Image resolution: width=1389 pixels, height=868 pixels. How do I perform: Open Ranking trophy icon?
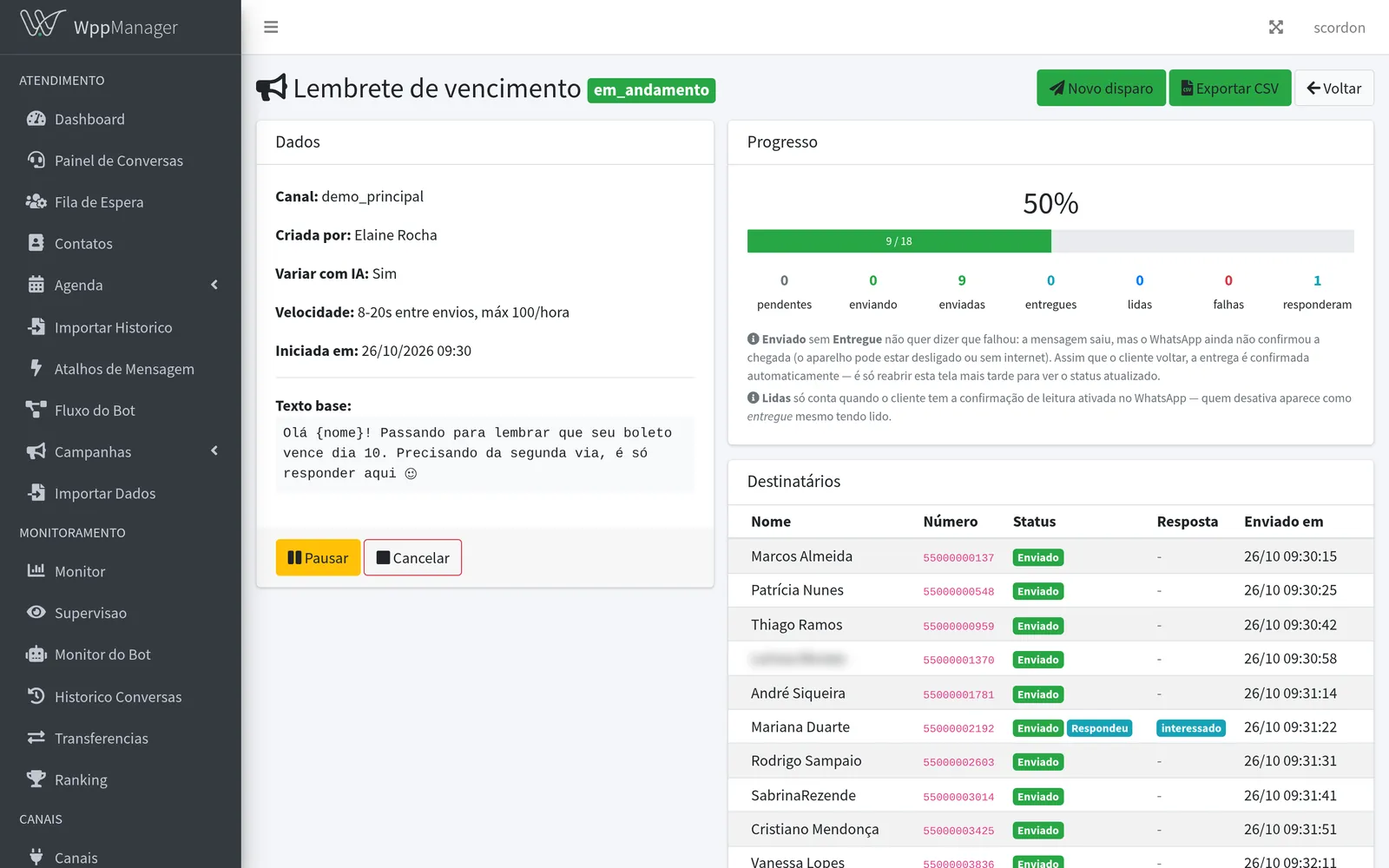coord(36,779)
